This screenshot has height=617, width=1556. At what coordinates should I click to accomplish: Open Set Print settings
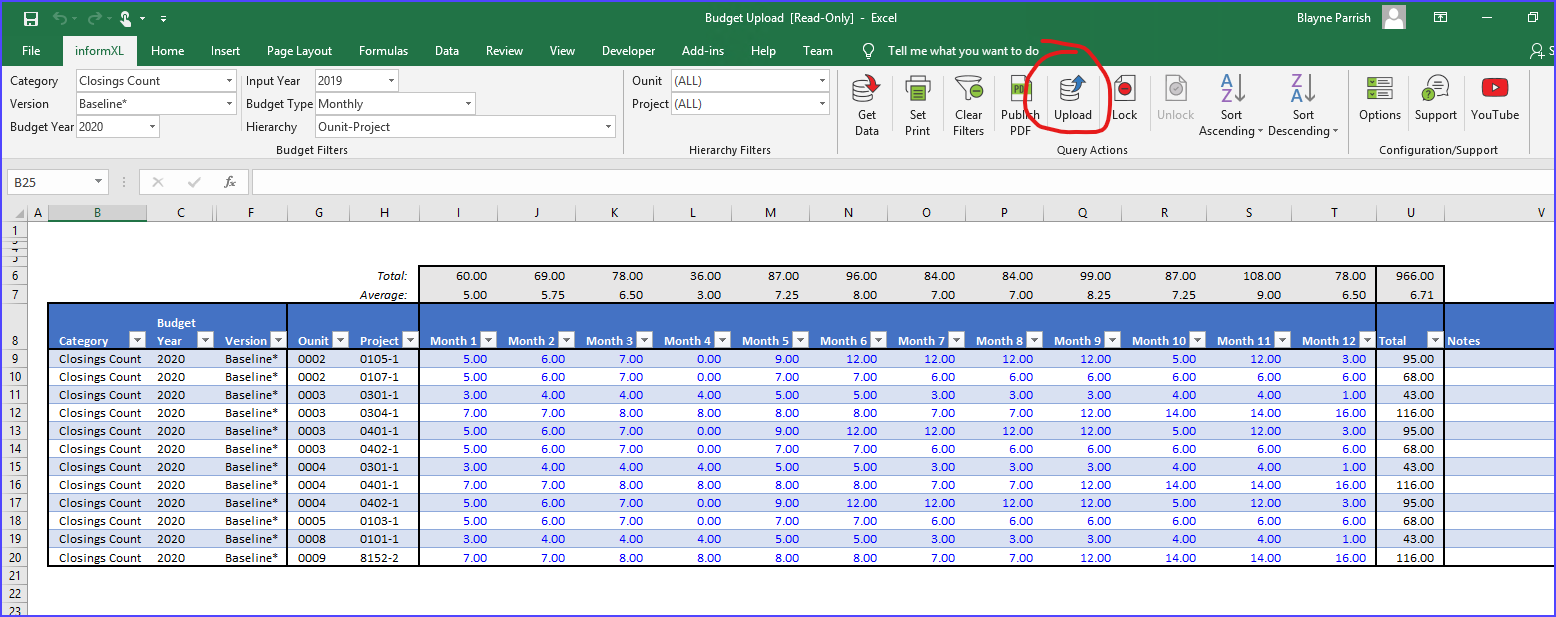917,100
